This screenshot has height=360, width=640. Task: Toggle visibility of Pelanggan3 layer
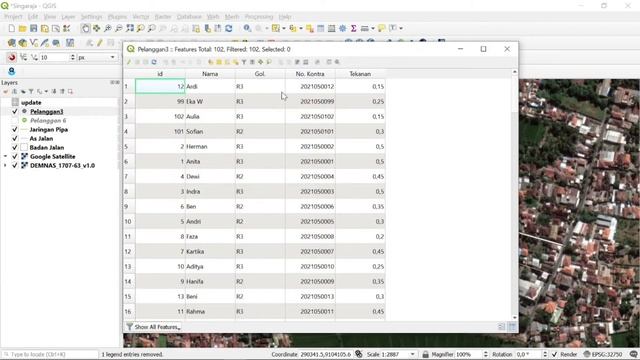(15, 111)
